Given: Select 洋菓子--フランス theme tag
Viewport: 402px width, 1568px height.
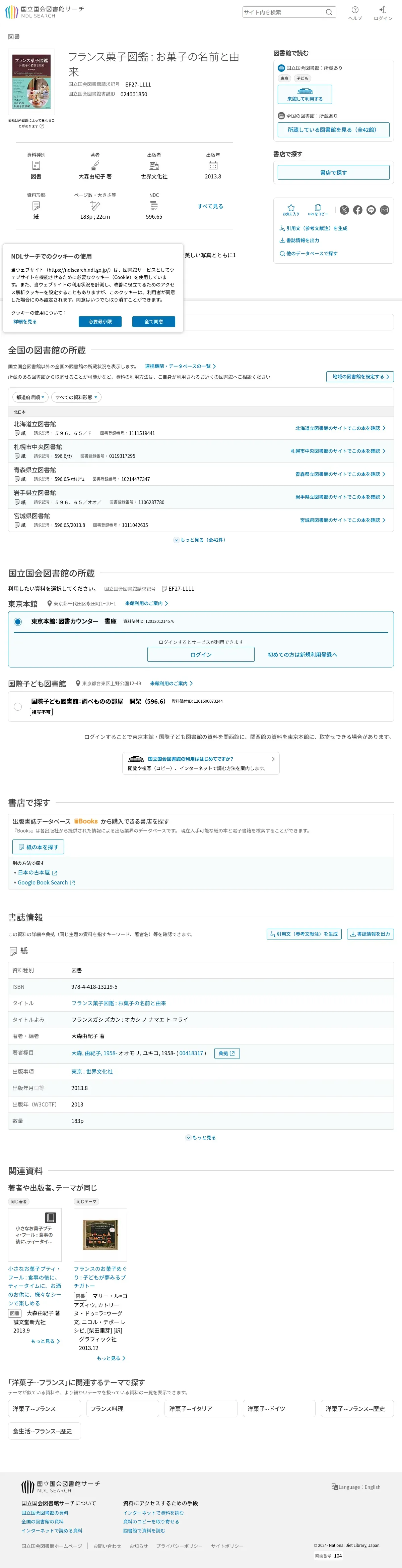Looking at the screenshot, I should 45,1409.
